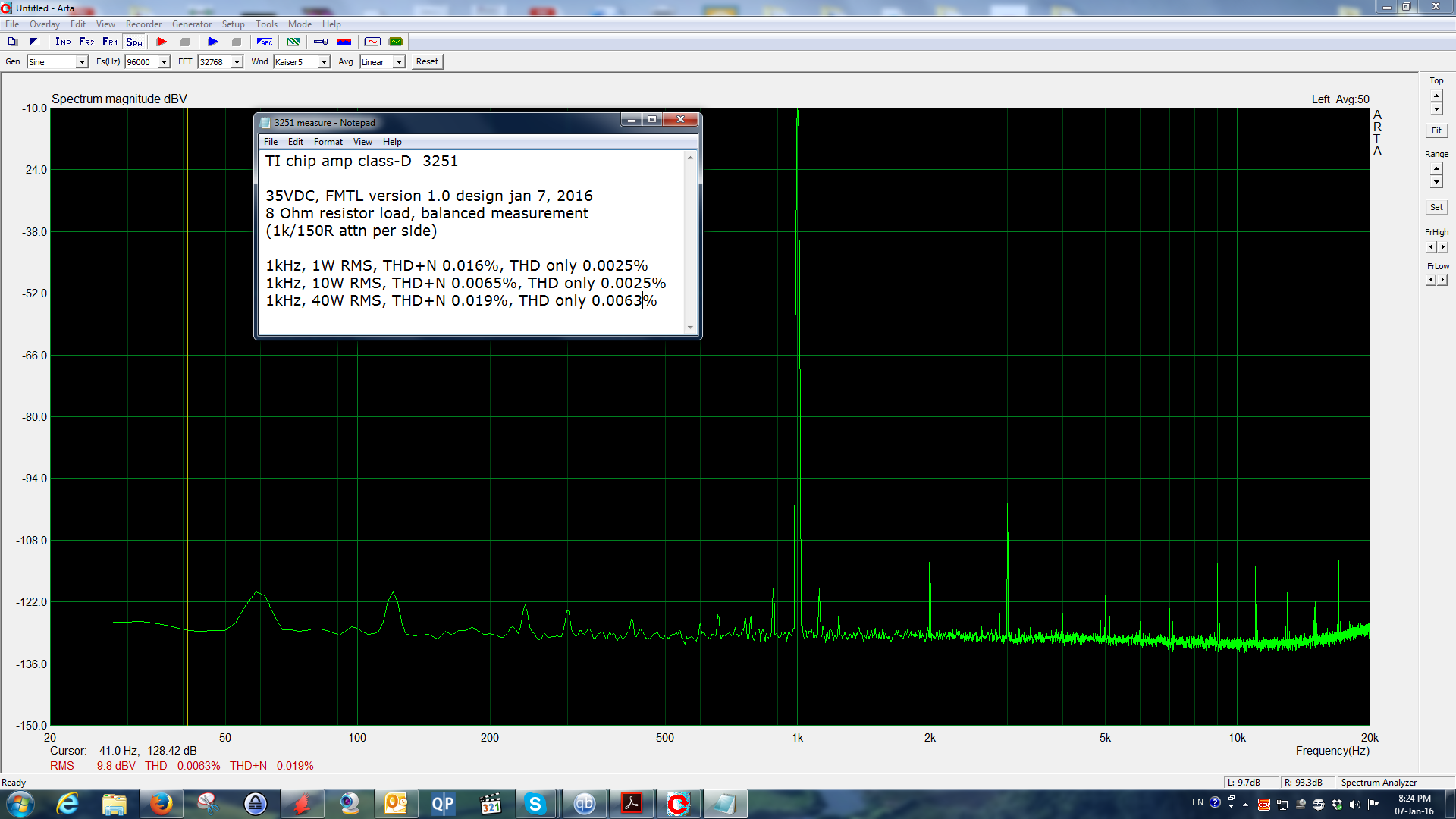Open Adobe Acrobat from the taskbar

(632, 804)
